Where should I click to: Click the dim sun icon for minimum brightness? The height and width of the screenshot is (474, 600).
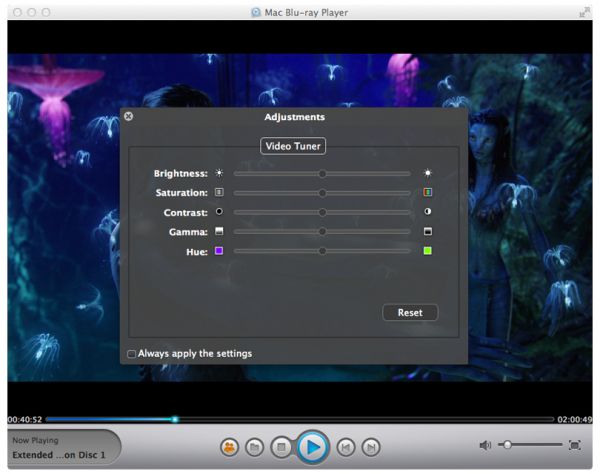(x=219, y=173)
